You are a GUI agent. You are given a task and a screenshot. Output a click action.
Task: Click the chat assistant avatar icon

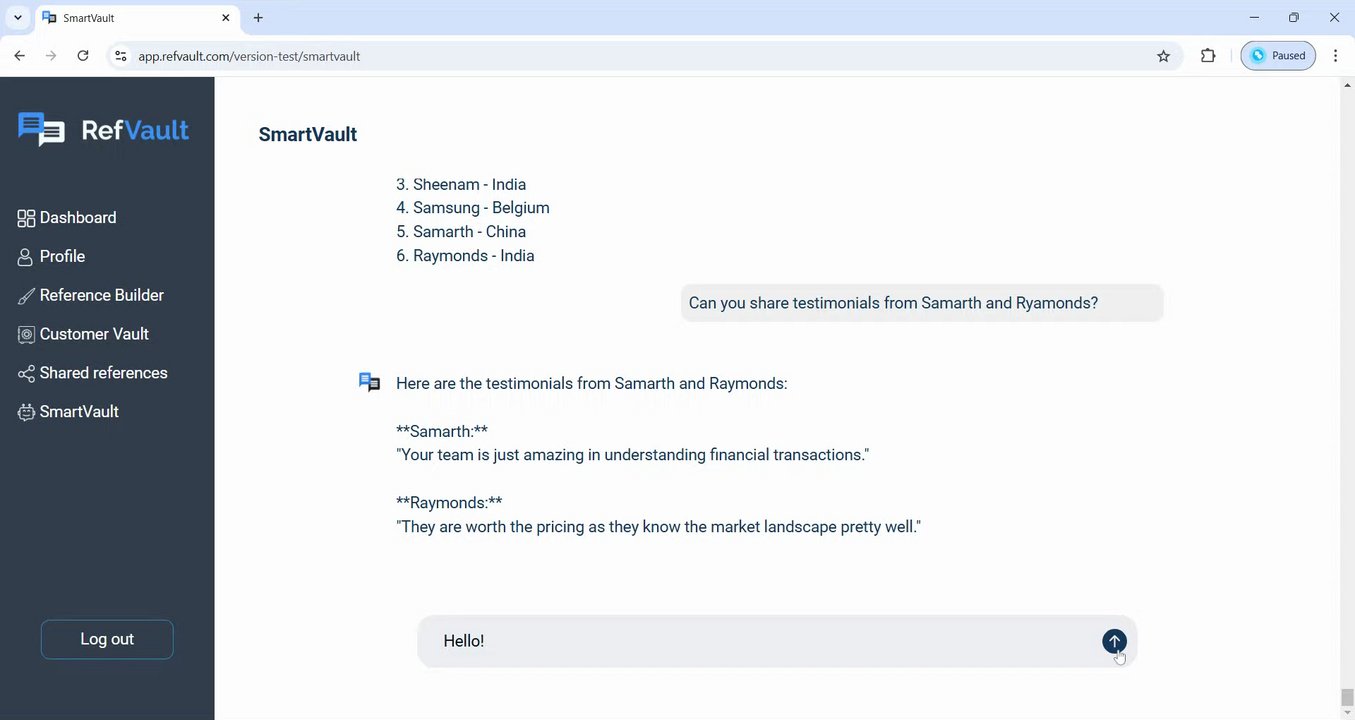click(369, 382)
